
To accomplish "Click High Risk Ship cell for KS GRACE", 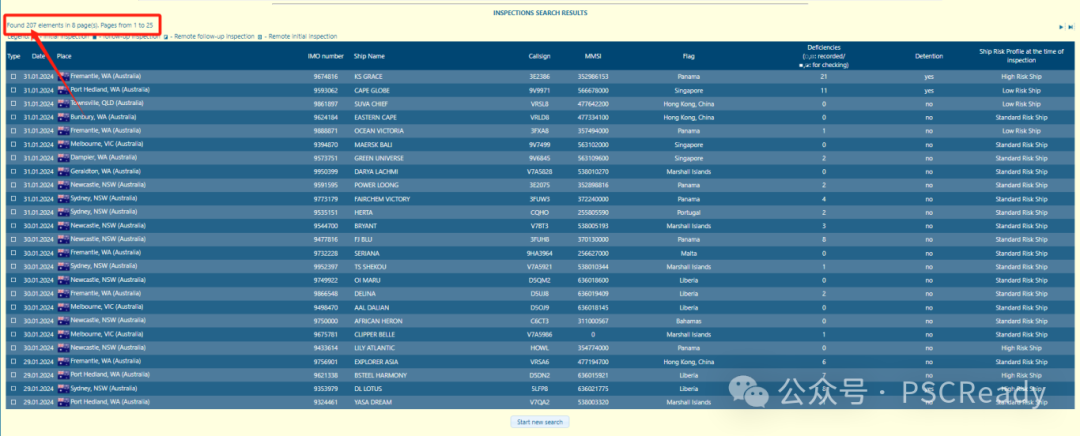I will [x=1021, y=76].
